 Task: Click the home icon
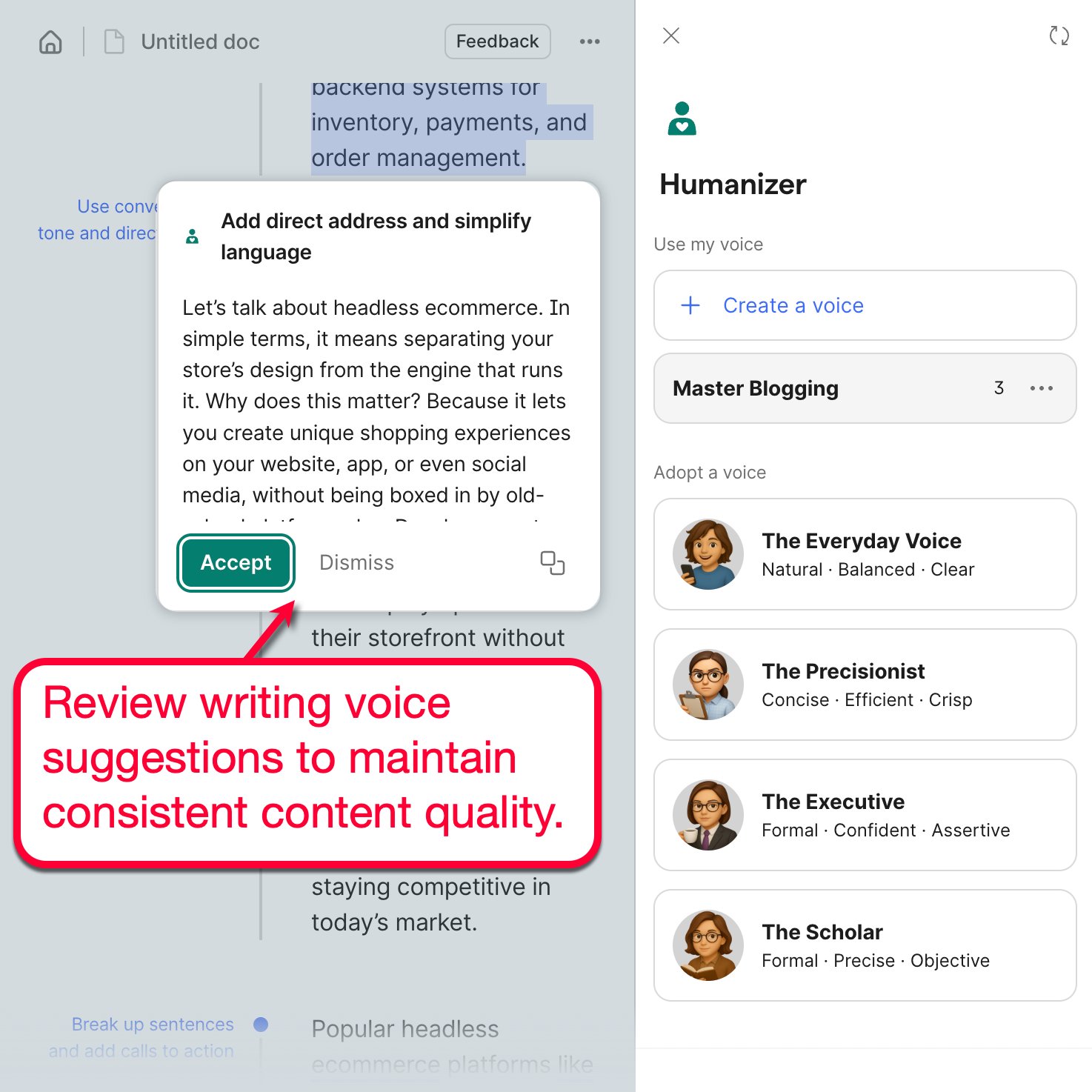pos(50,41)
